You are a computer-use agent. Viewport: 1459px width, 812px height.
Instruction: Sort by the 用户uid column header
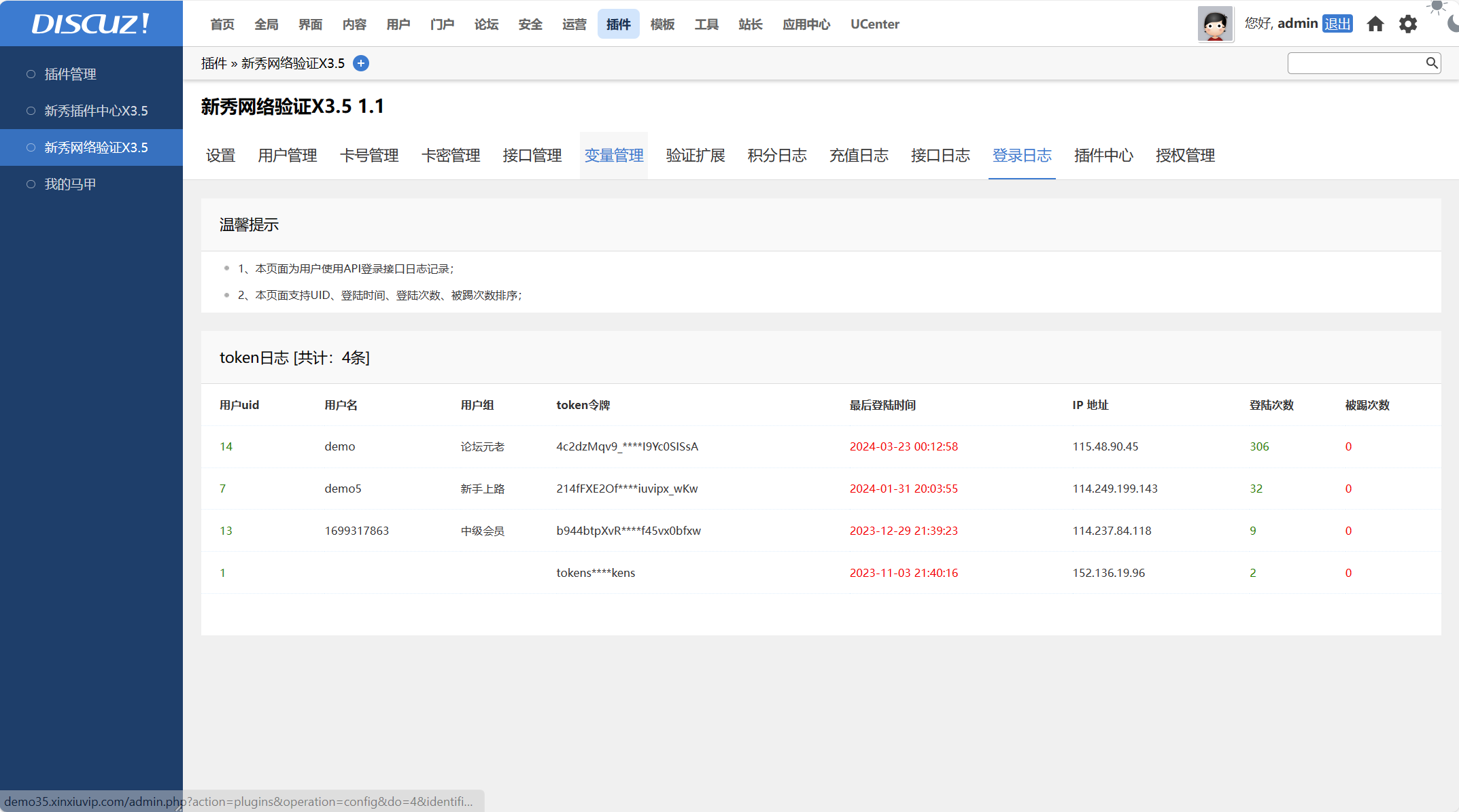[x=239, y=405]
